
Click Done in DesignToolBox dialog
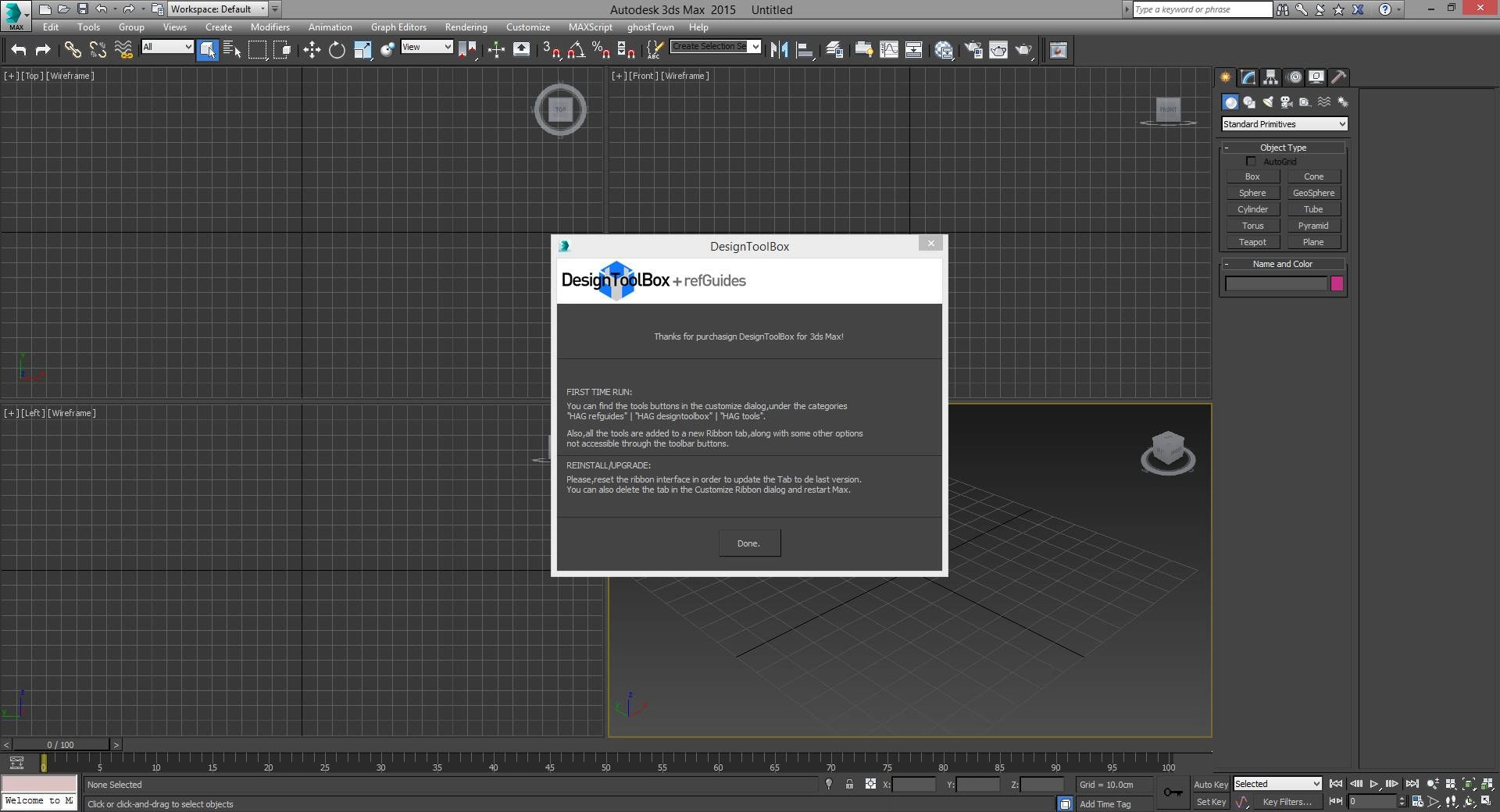point(749,543)
